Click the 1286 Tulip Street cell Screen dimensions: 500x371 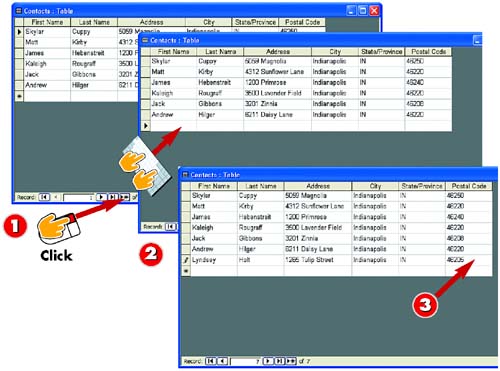[x=318, y=260]
